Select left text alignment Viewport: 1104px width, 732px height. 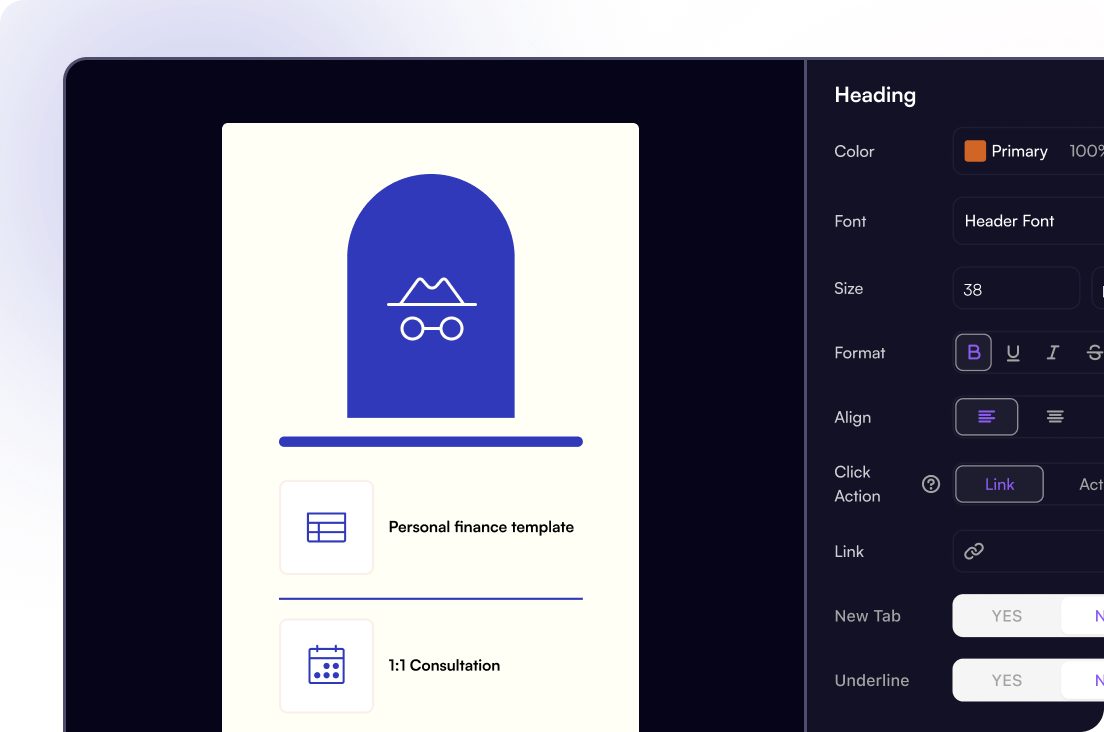[x=986, y=416]
